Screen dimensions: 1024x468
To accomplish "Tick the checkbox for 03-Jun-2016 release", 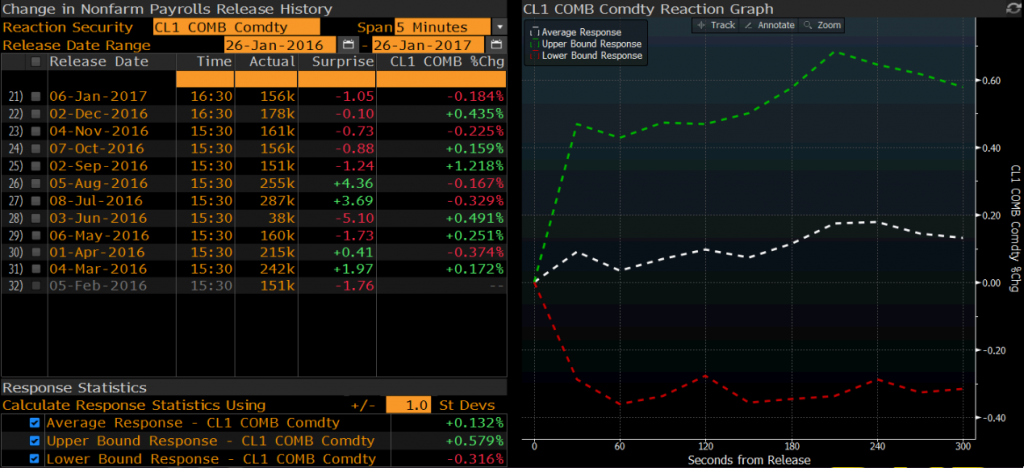I will (x=36, y=217).
